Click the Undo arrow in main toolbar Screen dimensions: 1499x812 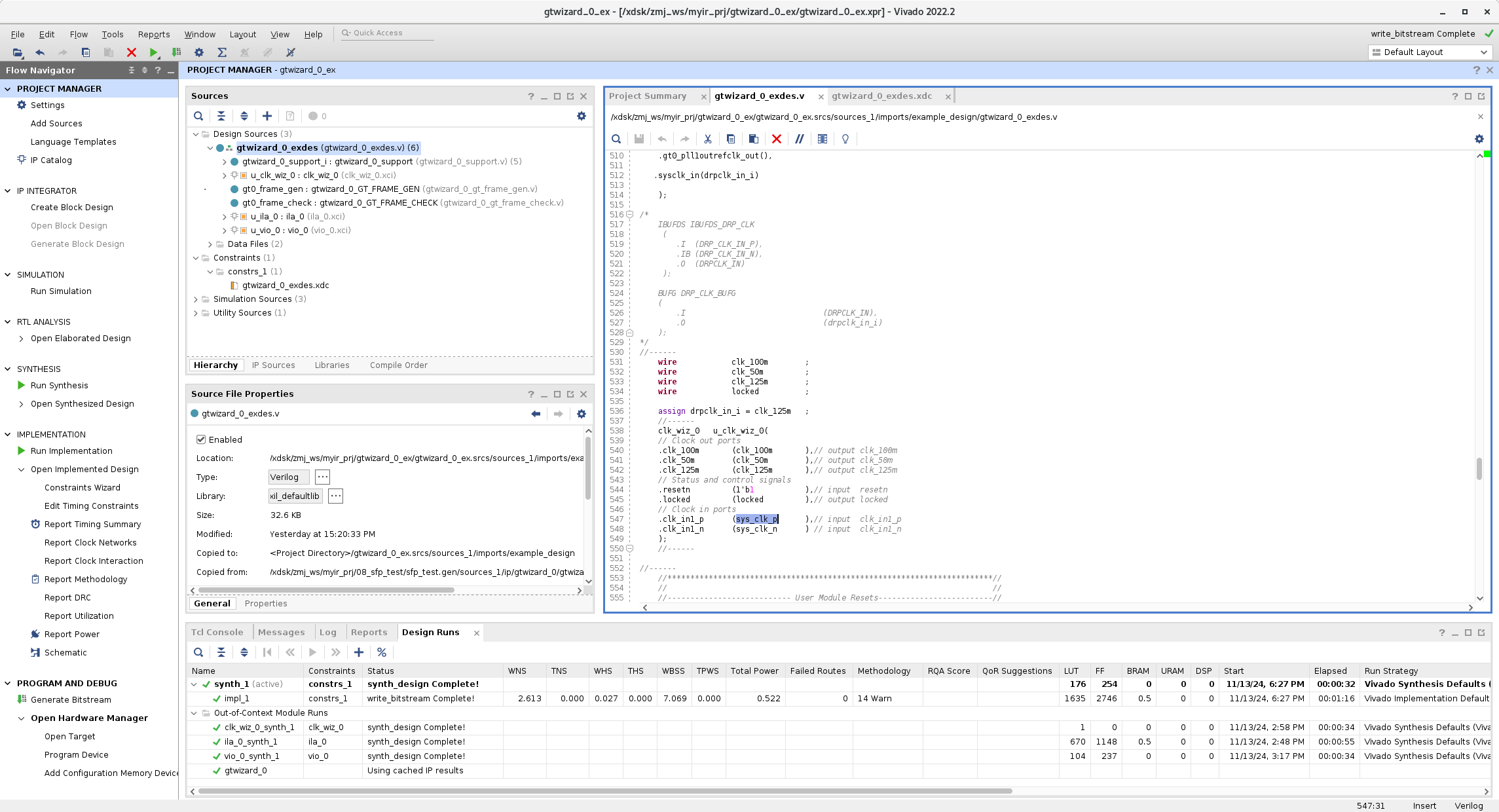[40, 52]
